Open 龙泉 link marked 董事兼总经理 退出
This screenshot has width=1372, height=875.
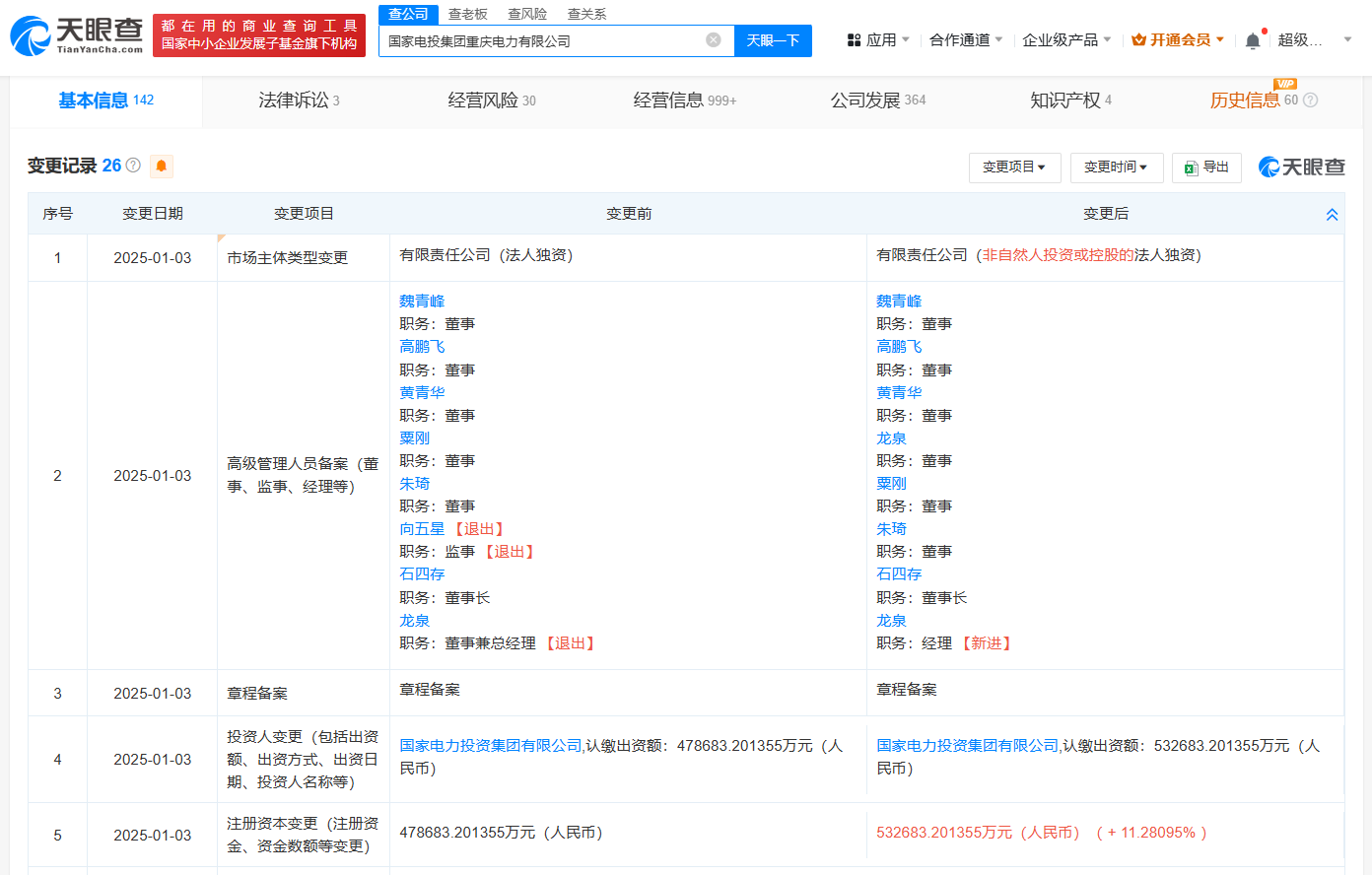(414, 621)
